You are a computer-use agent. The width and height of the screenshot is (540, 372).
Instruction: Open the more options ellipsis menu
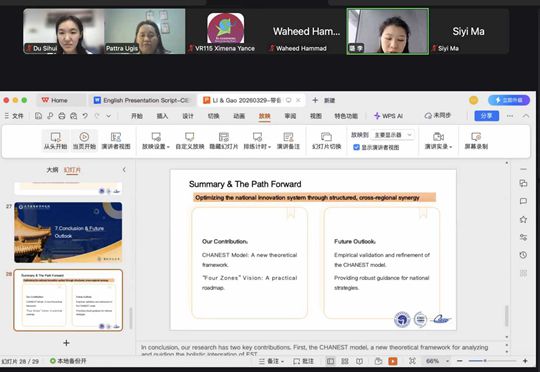pyautogui.click(x=510, y=116)
